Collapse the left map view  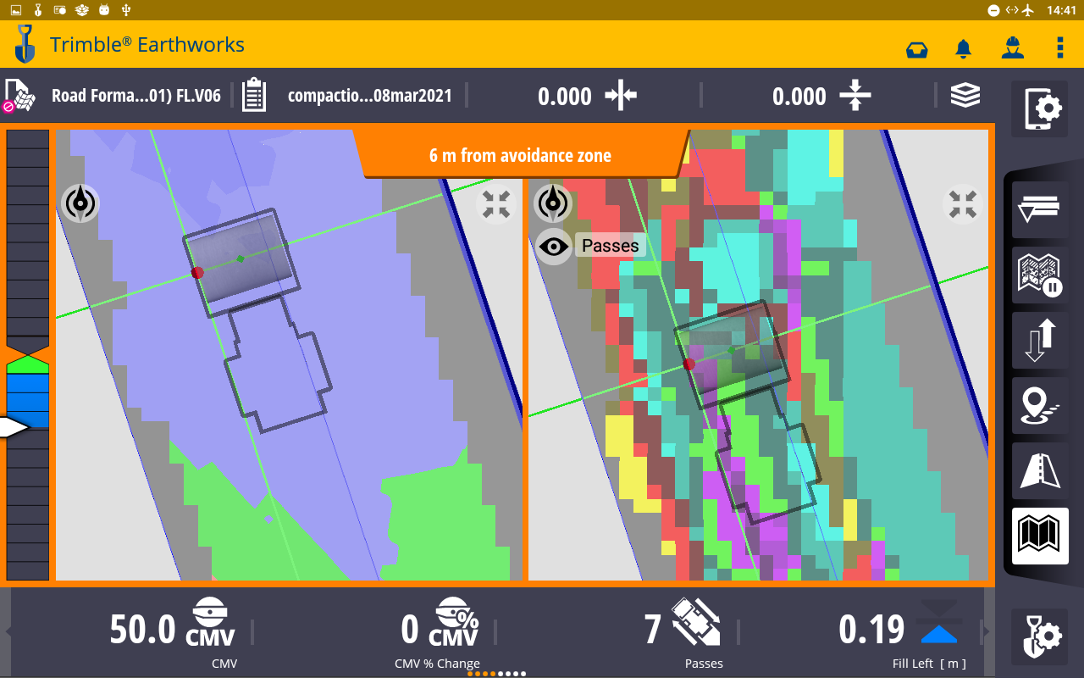tap(496, 205)
